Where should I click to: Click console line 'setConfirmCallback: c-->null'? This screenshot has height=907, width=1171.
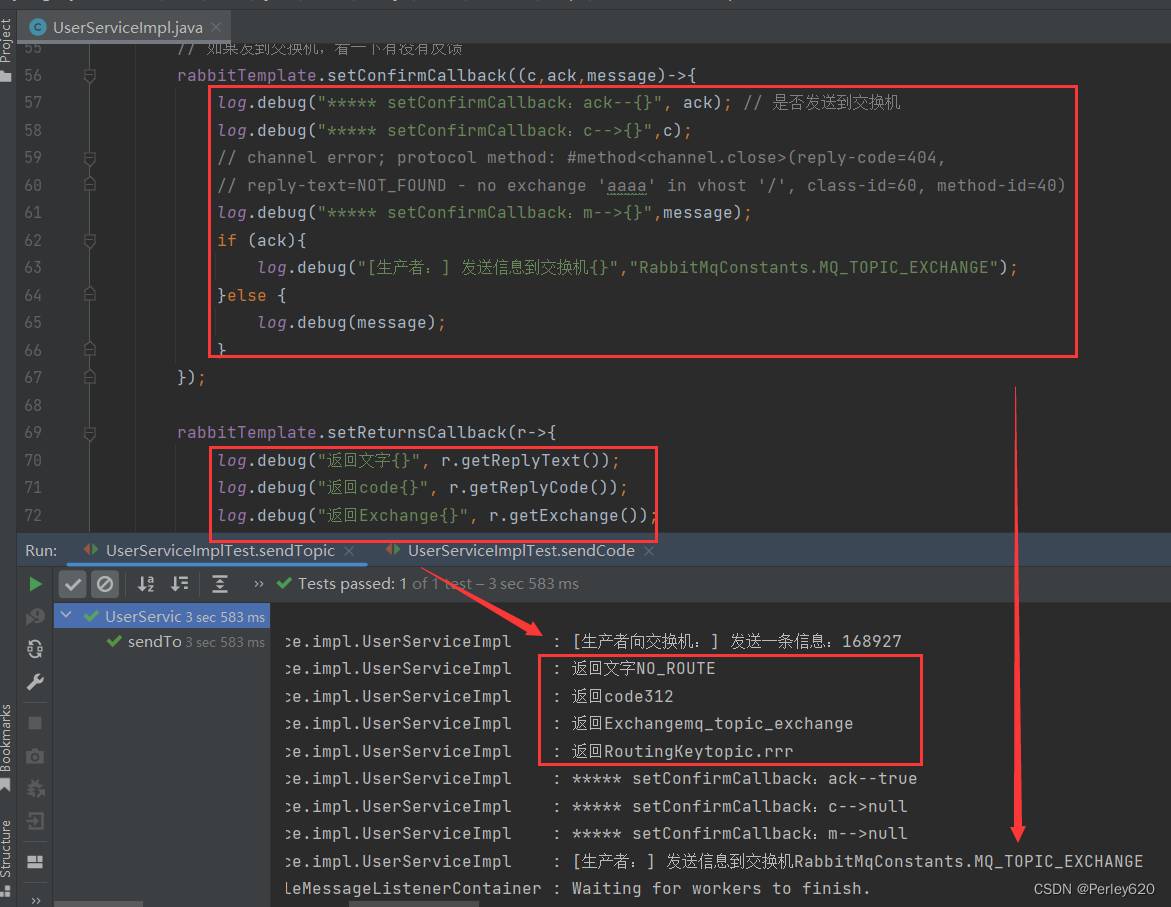[x=739, y=806]
